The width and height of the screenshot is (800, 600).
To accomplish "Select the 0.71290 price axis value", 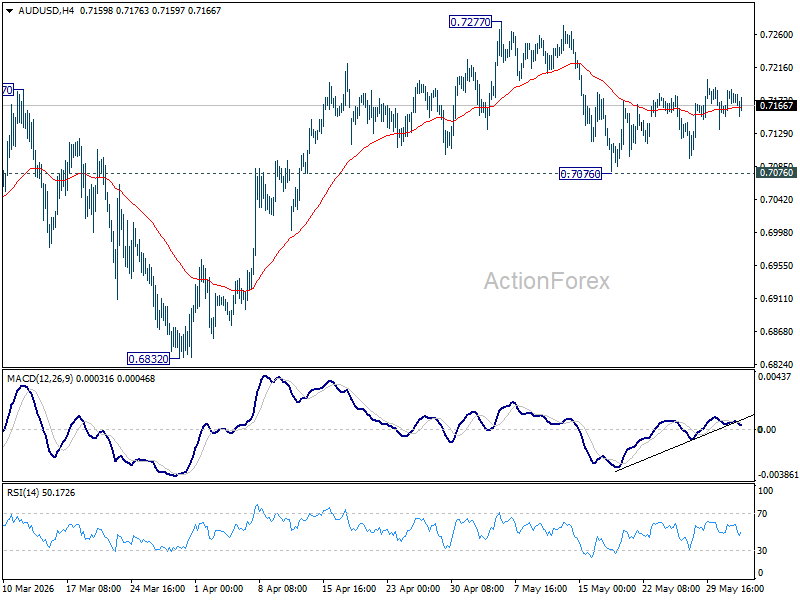I will click(777, 134).
